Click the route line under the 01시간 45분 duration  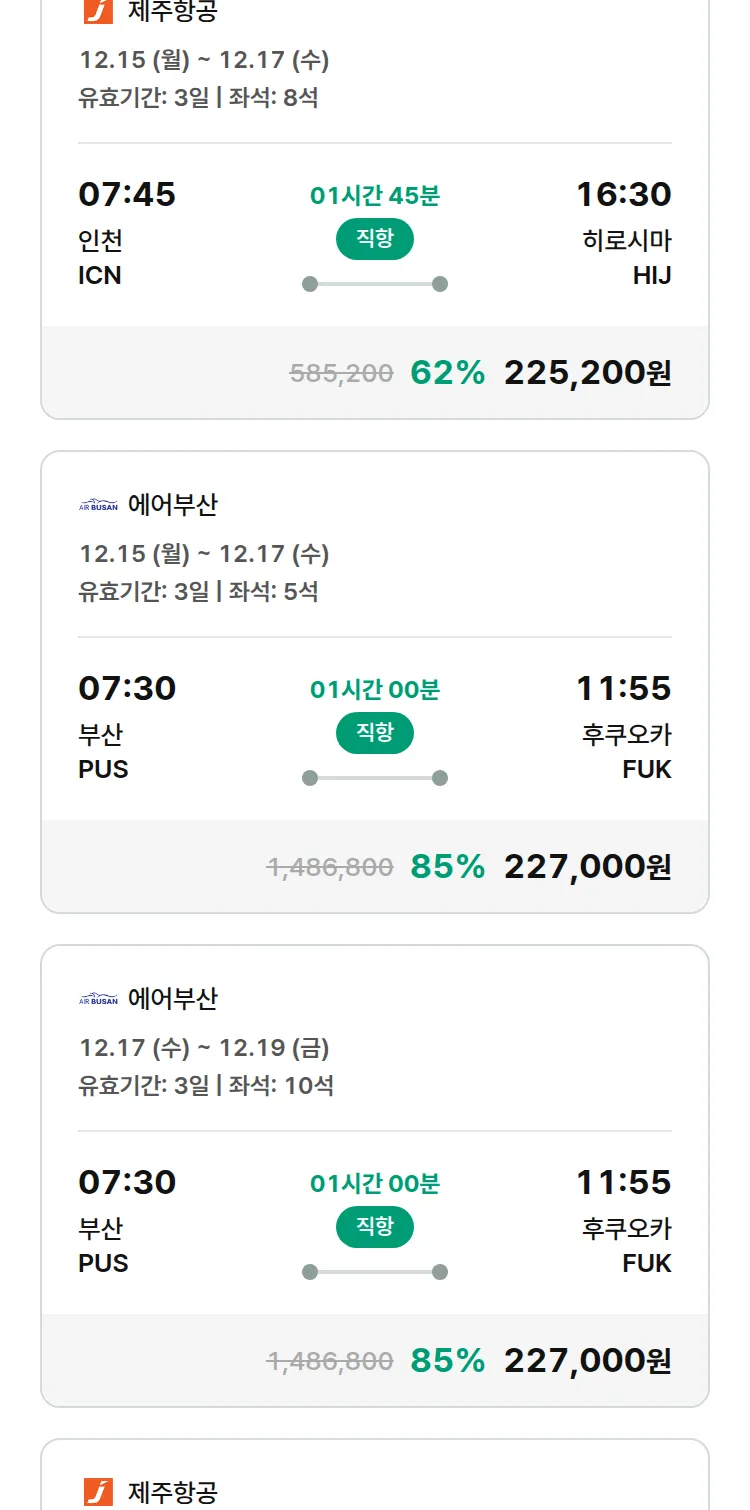(x=374, y=284)
